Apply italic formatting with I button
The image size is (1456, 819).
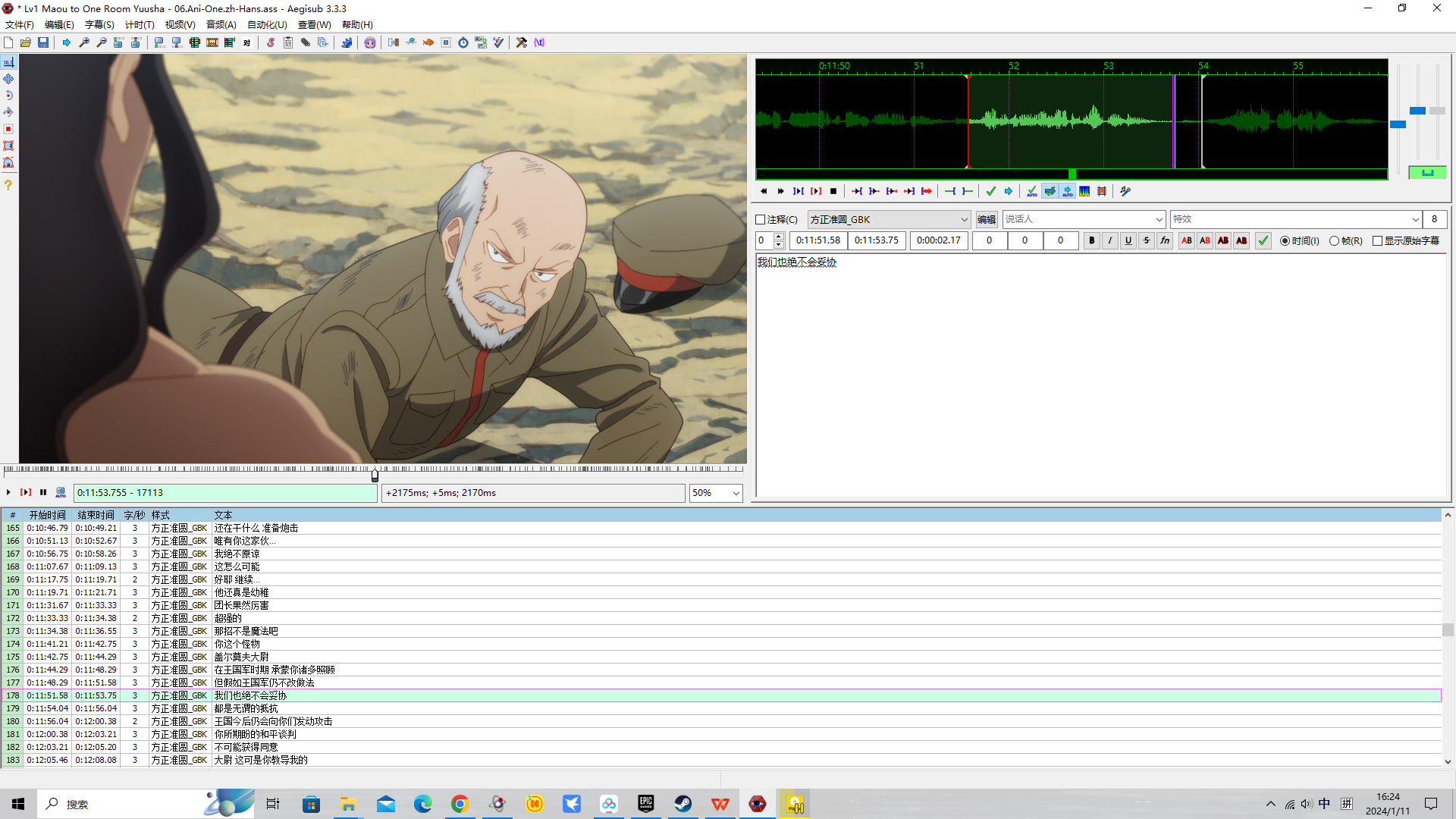pyautogui.click(x=1110, y=240)
